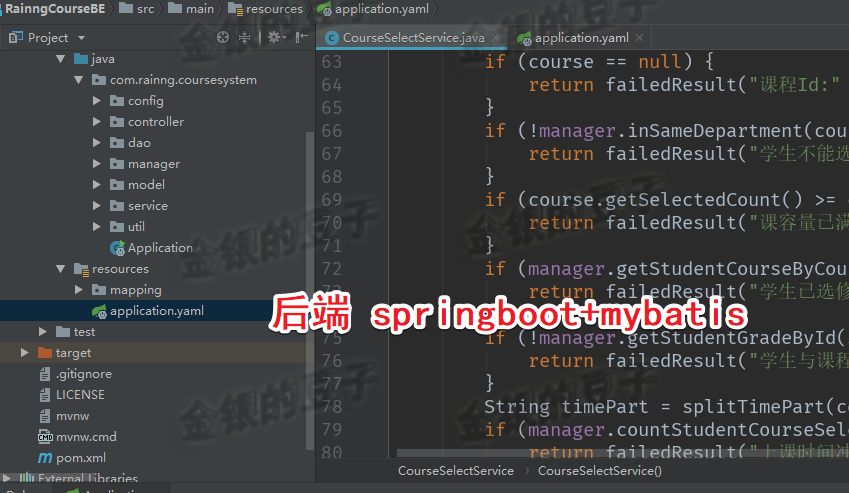This screenshot has width=849, height=493.
Task: Hide the Project tool window icon
Action: [x=302, y=37]
